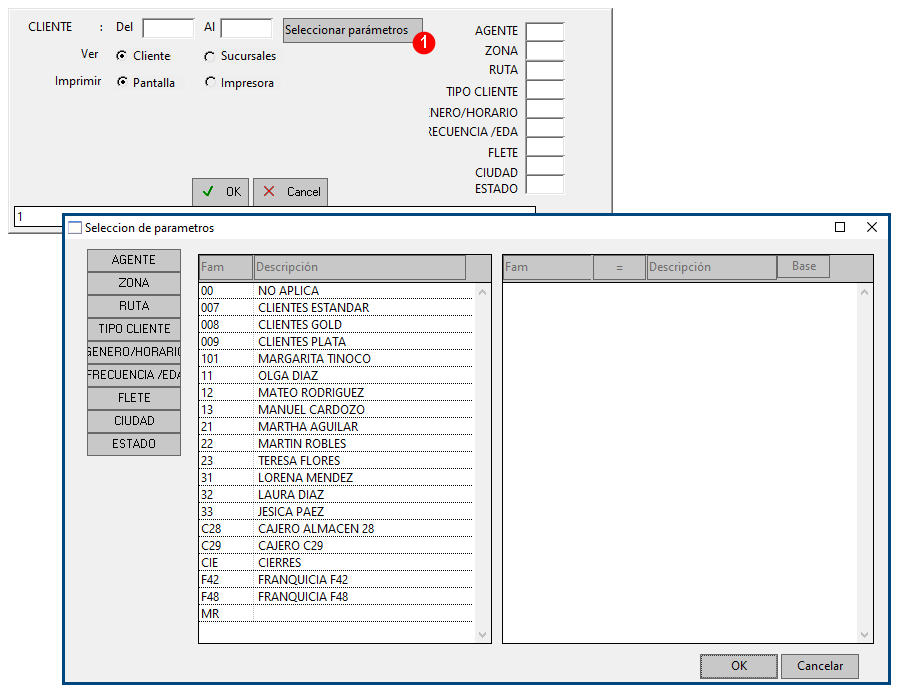Confirm with green check OK button
This screenshot has height=692, width=897.
coord(220,192)
